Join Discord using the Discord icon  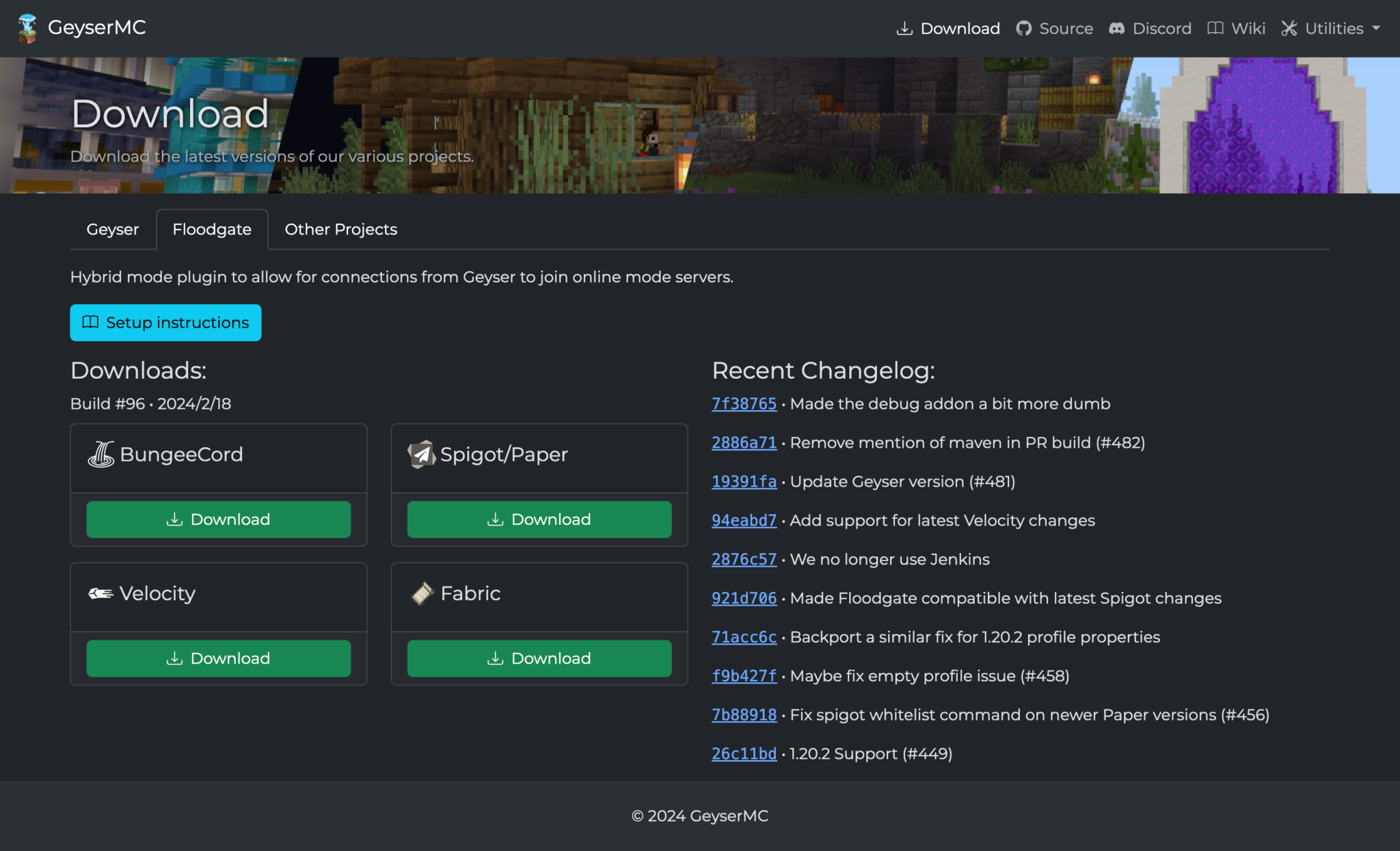point(1117,28)
